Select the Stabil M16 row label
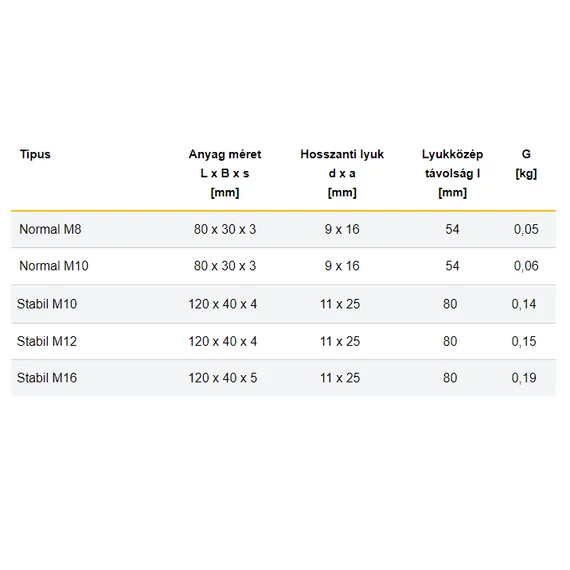The image size is (570, 570). 47,378
